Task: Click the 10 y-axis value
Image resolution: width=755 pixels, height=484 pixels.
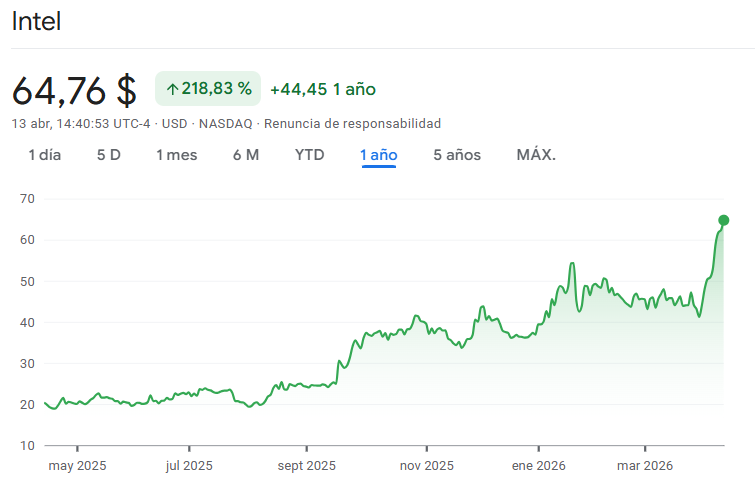Action: point(27,445)
